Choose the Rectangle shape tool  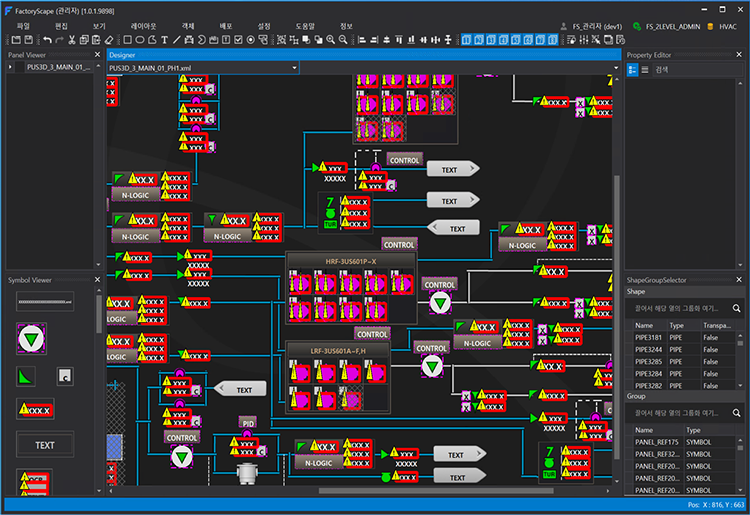126,39
